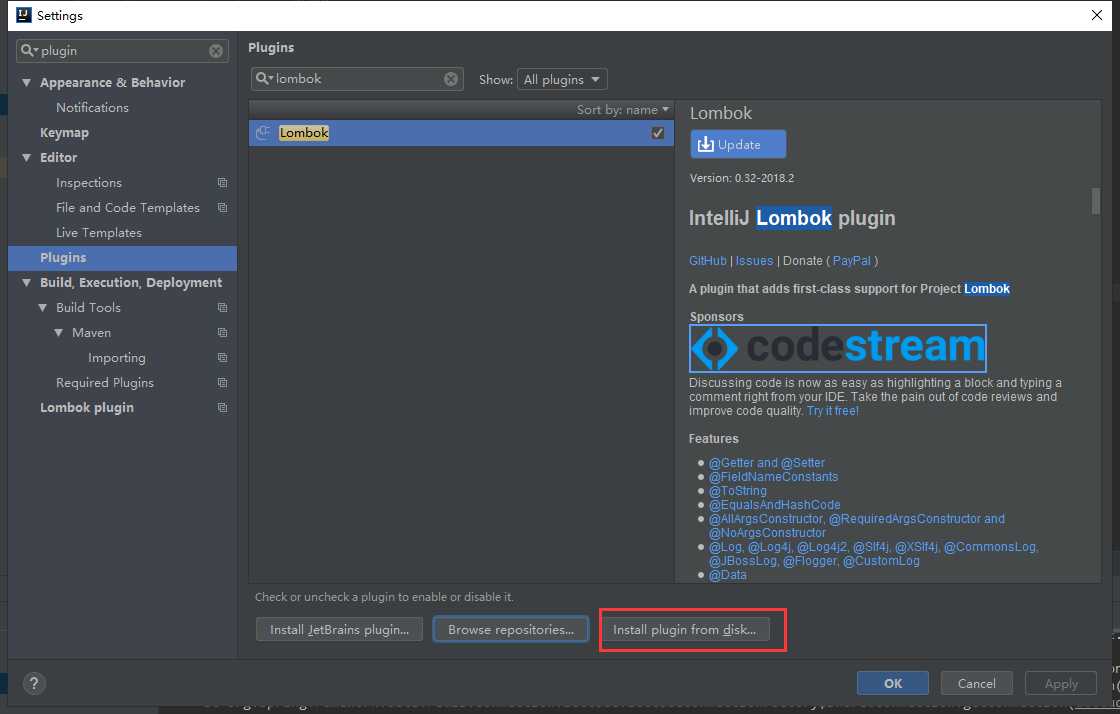Click the project-level icon beside Lombok plugin
Screen dimensions: 1120x714
pyautogui.click(x=222, y=408)
